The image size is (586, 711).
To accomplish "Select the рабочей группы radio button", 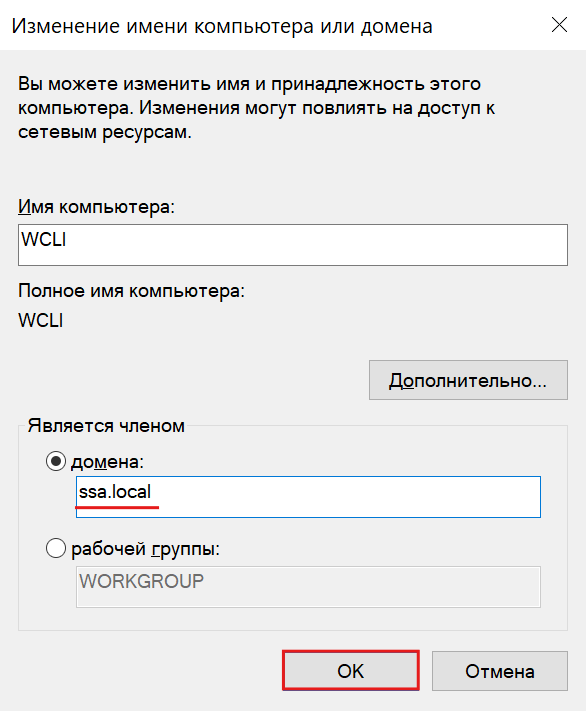I will [56, 548].
